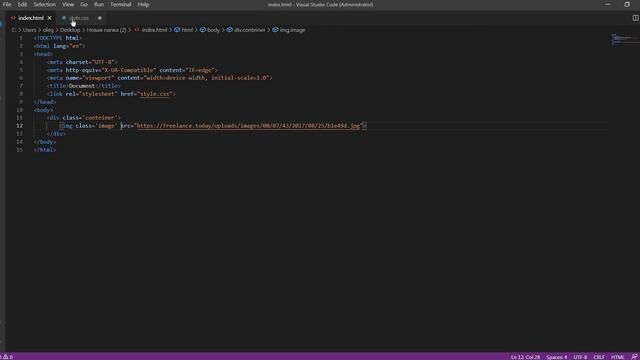Click the 'img.image' breadcrumb element
Viewport: 640px width, 360px height.
(292, 30)
